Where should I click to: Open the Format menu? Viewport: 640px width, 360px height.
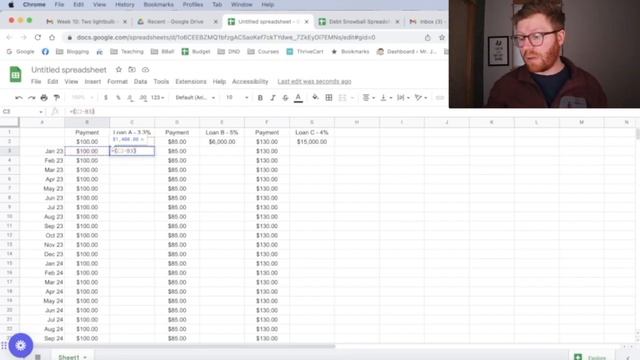[x=118, y=82]
